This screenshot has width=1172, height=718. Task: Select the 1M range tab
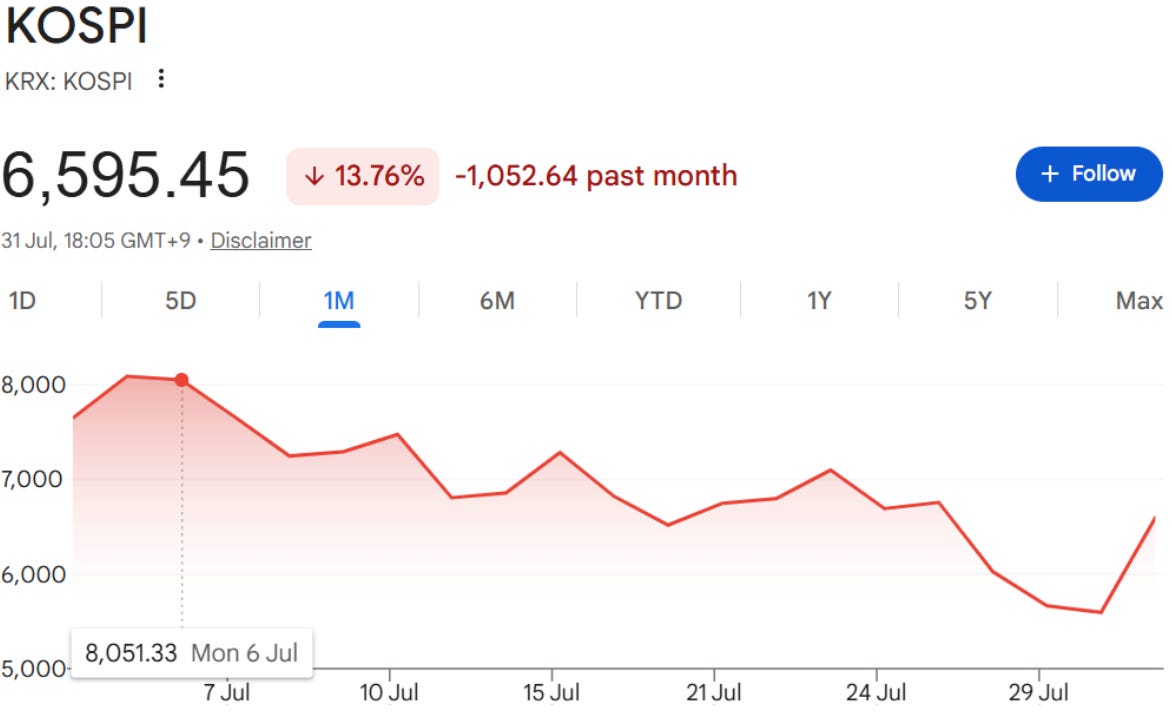tap(339, 301)
